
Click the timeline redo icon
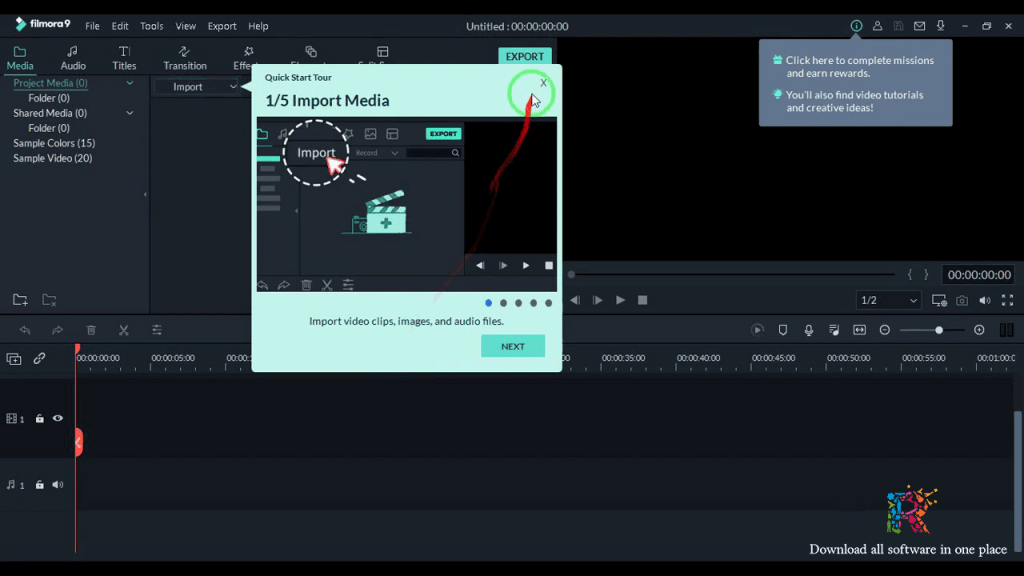(57, 330)
